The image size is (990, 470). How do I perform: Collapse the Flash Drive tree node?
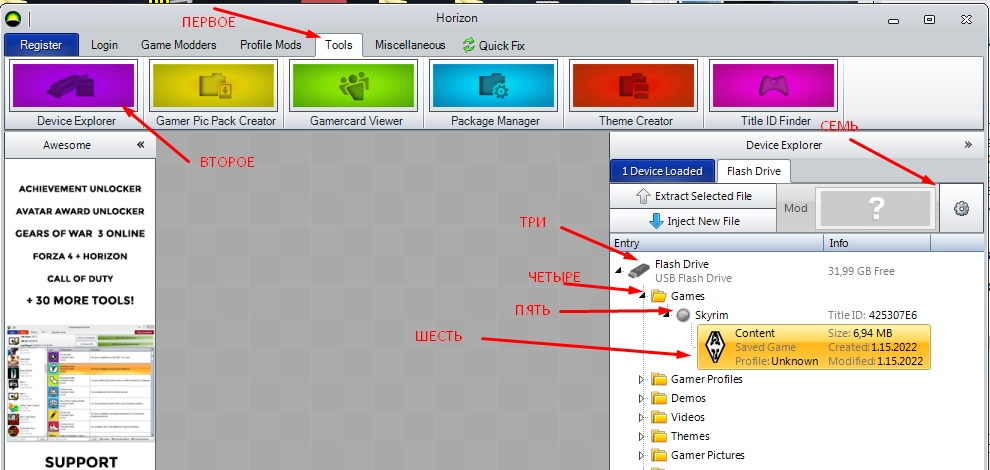(x=619, y=271)
